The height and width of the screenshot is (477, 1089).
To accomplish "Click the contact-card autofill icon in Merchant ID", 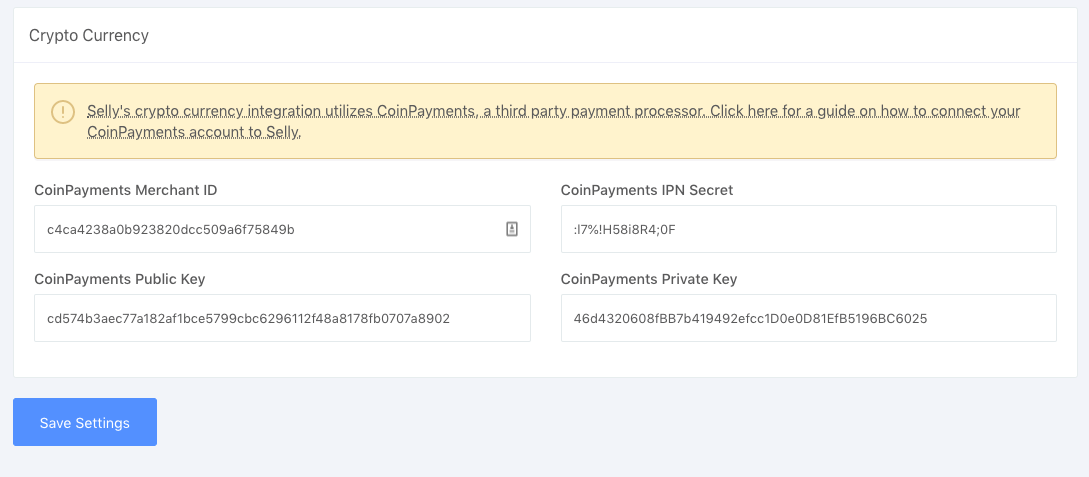I will click(x=512, y=229).
